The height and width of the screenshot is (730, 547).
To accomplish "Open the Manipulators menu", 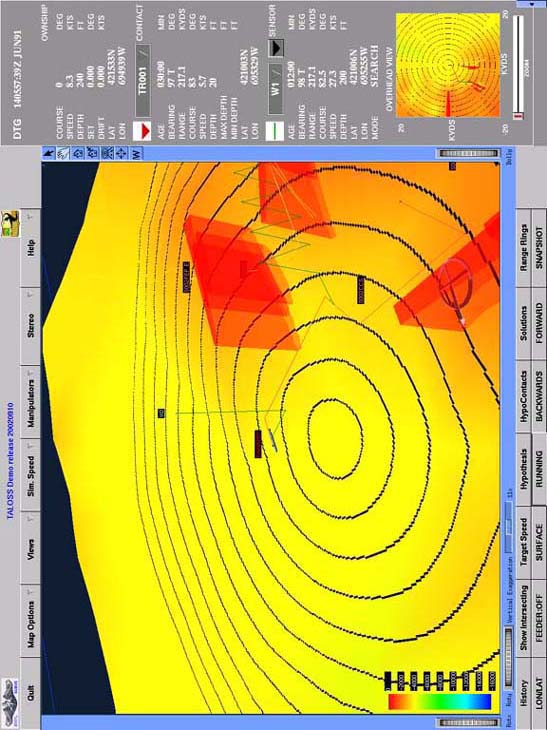I will click(31, 403).
